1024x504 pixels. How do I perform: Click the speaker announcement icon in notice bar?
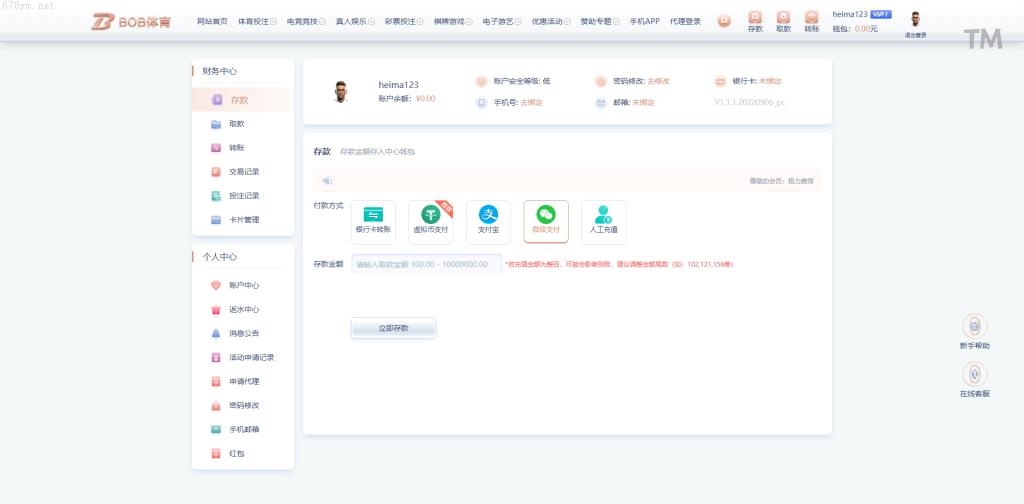click(x=327, y=181)
